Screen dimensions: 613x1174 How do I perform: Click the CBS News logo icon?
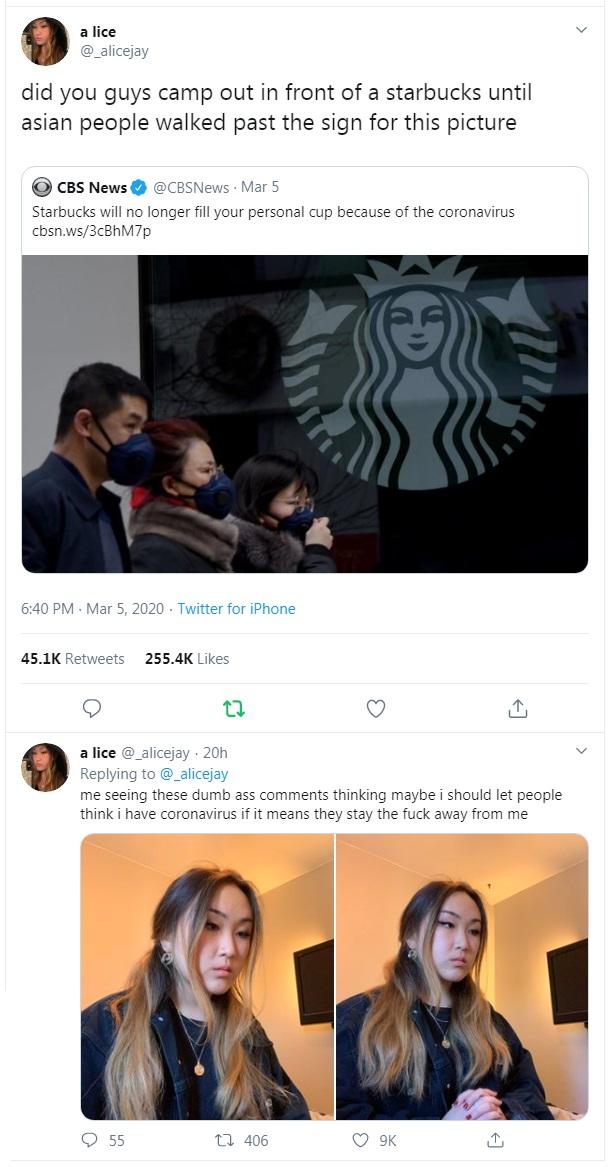click(x=42, y=187)
